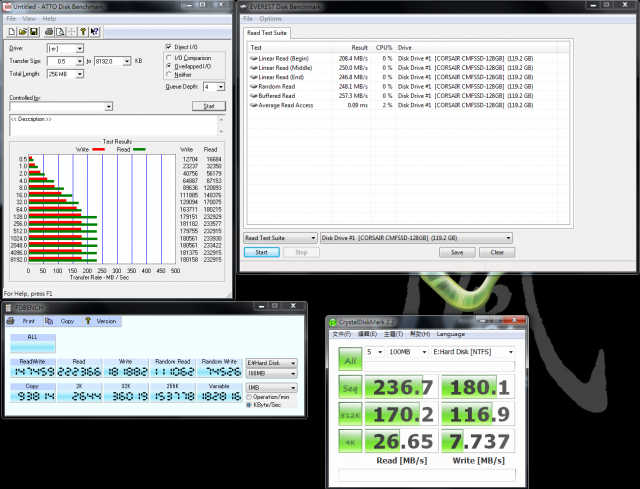This screenshot has width=640, height=489.
Task: Click the Save button in EVEREST
Action: pyautogui.click(x=457, y=252)
